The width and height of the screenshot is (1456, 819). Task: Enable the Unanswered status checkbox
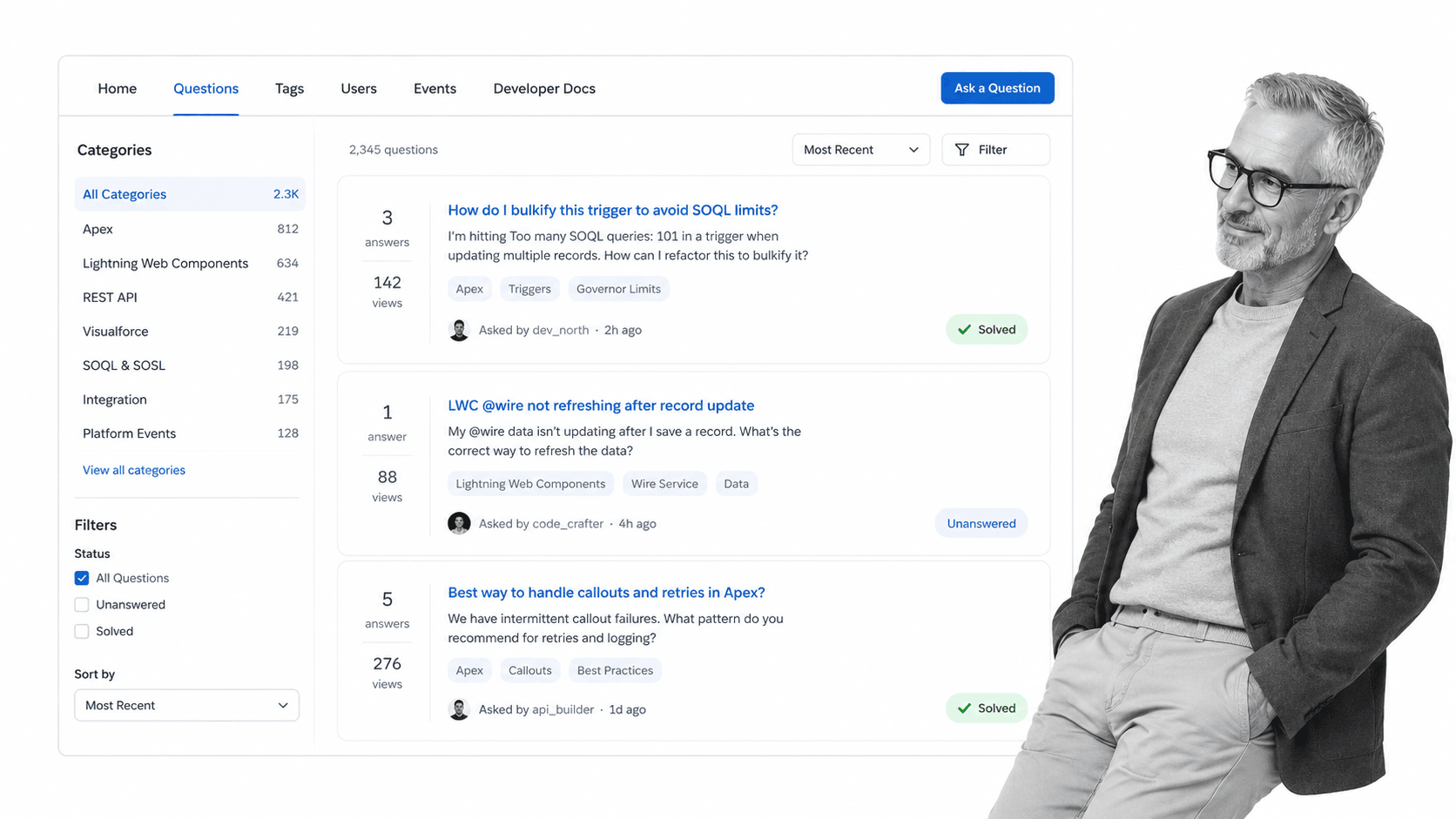coord(82,605)
